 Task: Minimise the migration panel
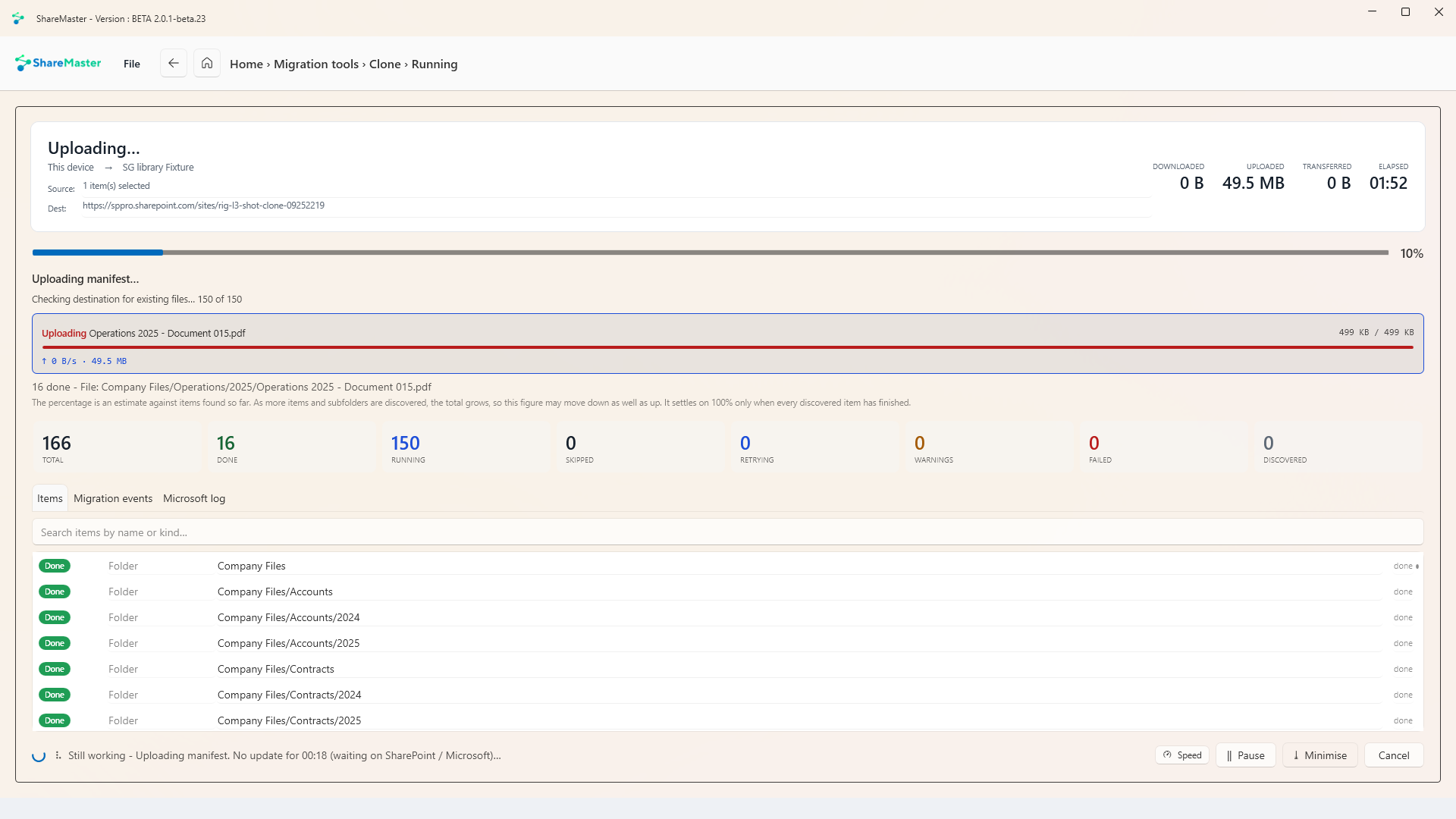pyautogui.click(x=1320, y=755)
